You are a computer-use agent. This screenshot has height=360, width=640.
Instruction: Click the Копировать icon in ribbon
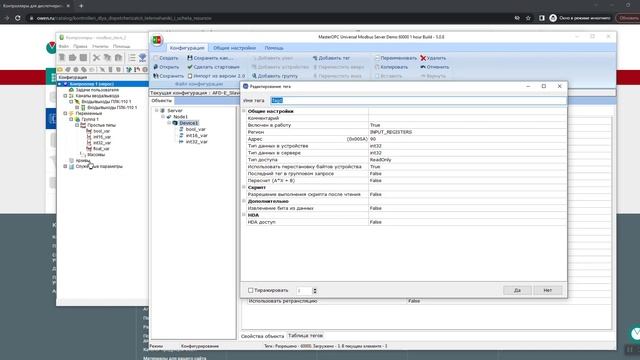click(377, 67)
